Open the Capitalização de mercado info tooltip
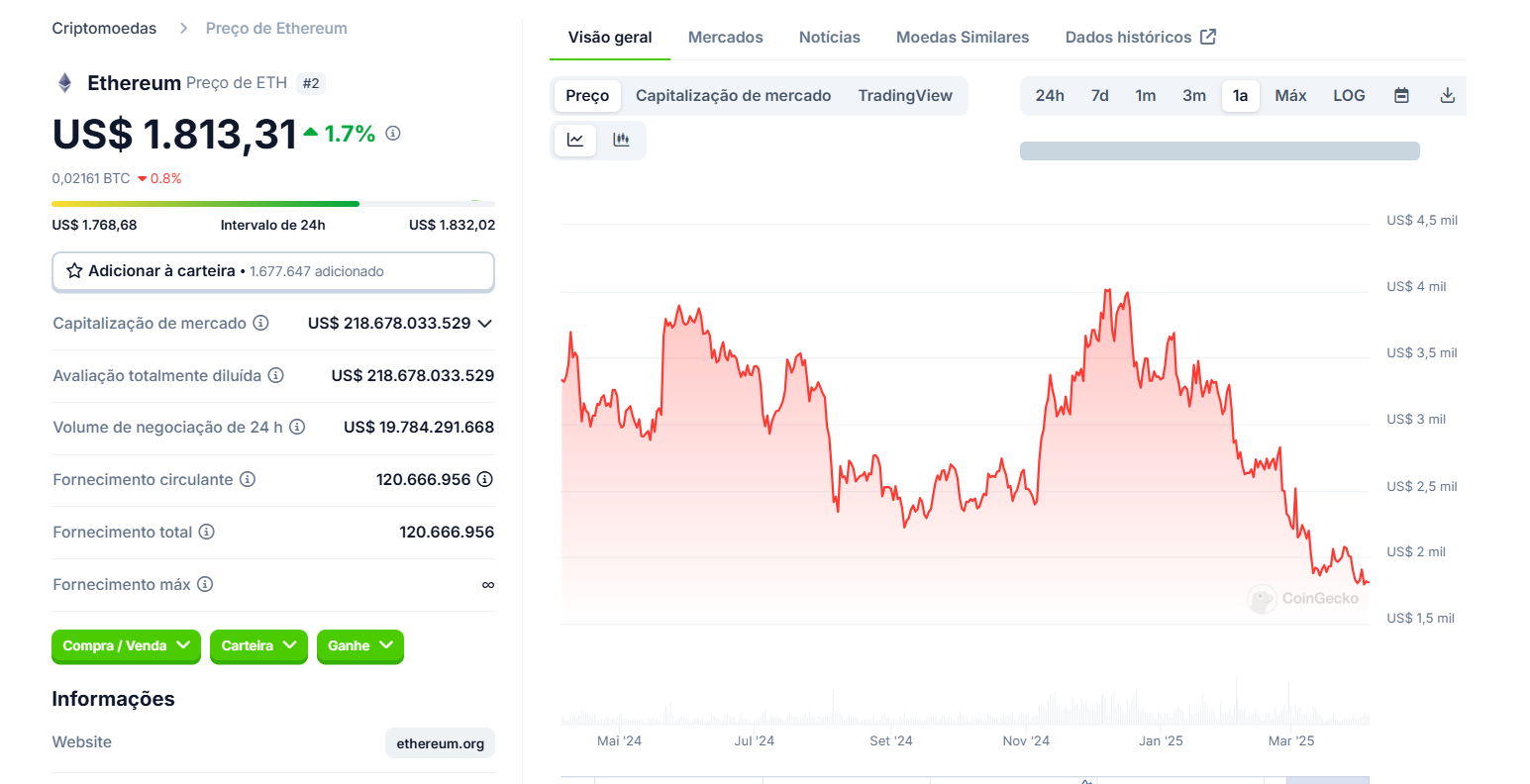 point(261,323)
